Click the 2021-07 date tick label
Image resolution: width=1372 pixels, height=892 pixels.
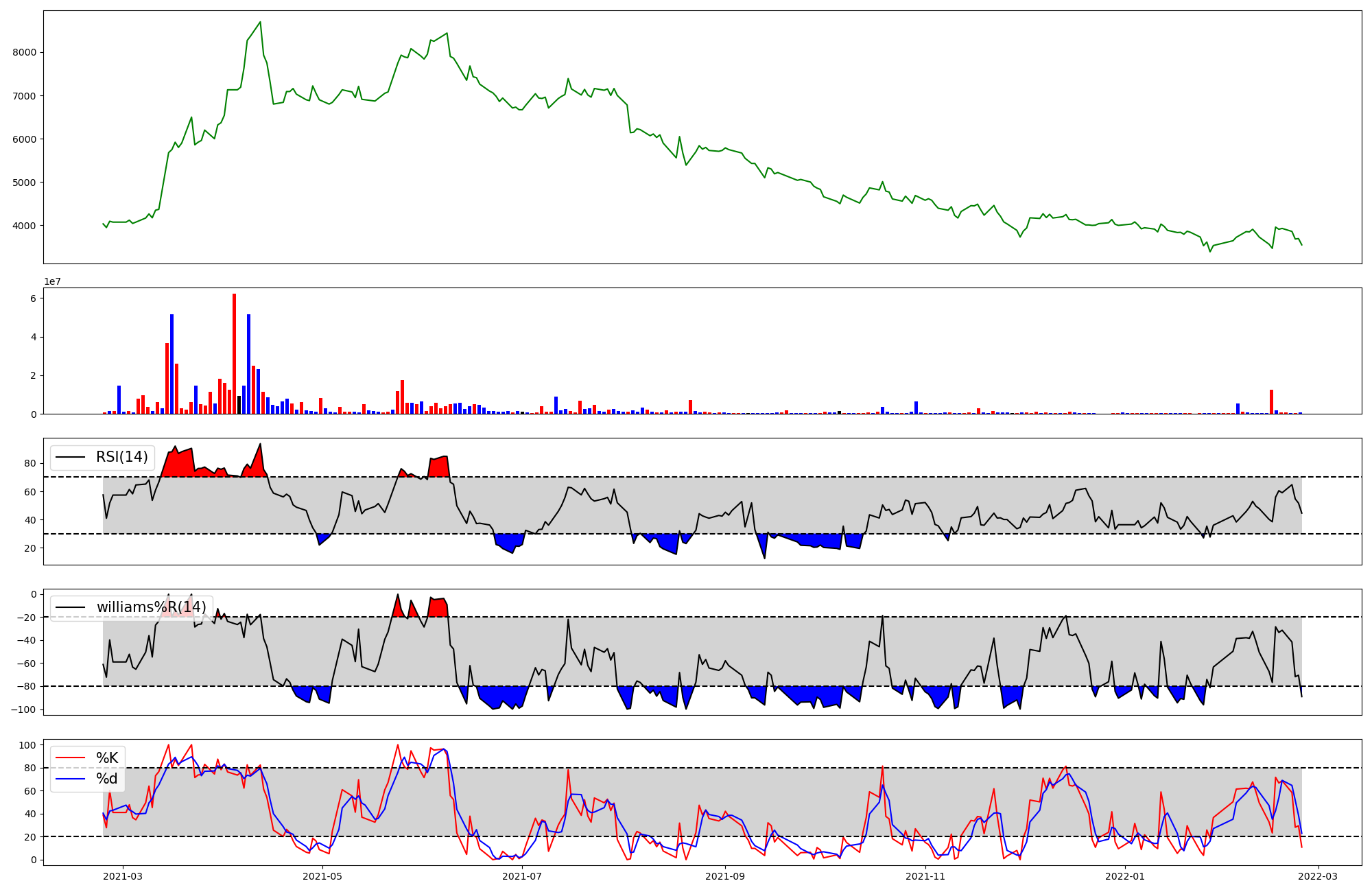[523, 876]
